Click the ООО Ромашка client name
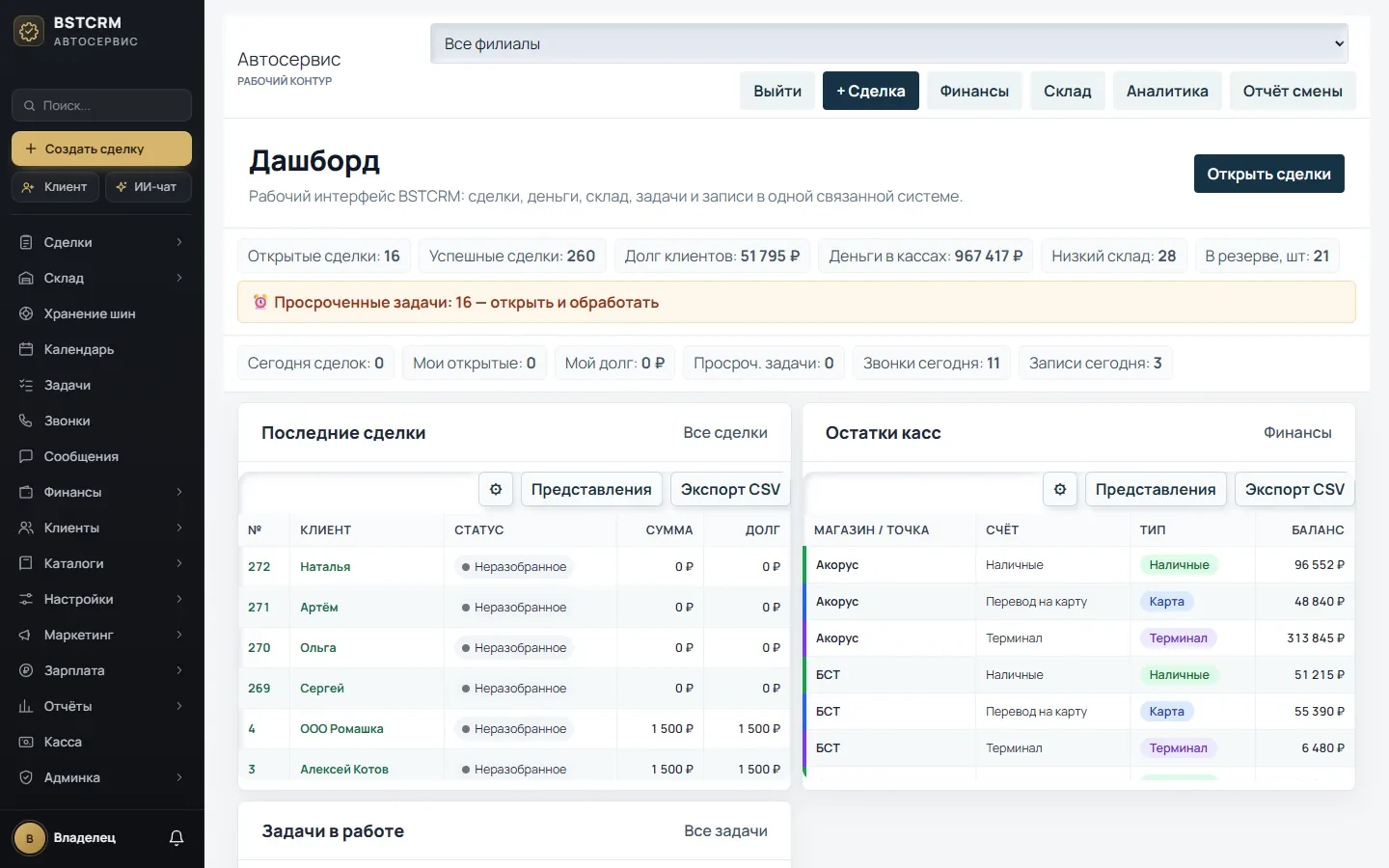 point(341,729)
